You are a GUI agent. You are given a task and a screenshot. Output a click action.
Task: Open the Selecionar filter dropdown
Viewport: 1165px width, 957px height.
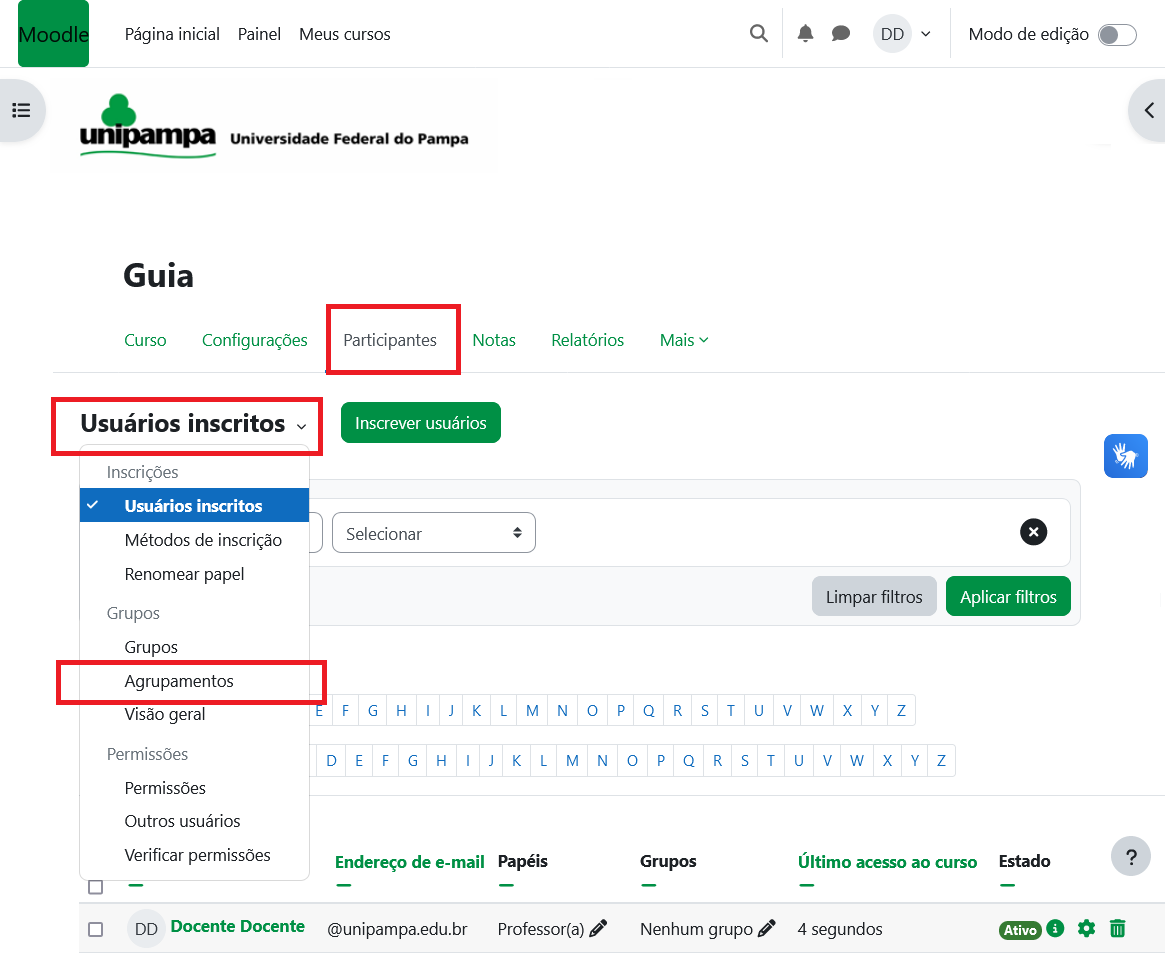click(434, 533)
